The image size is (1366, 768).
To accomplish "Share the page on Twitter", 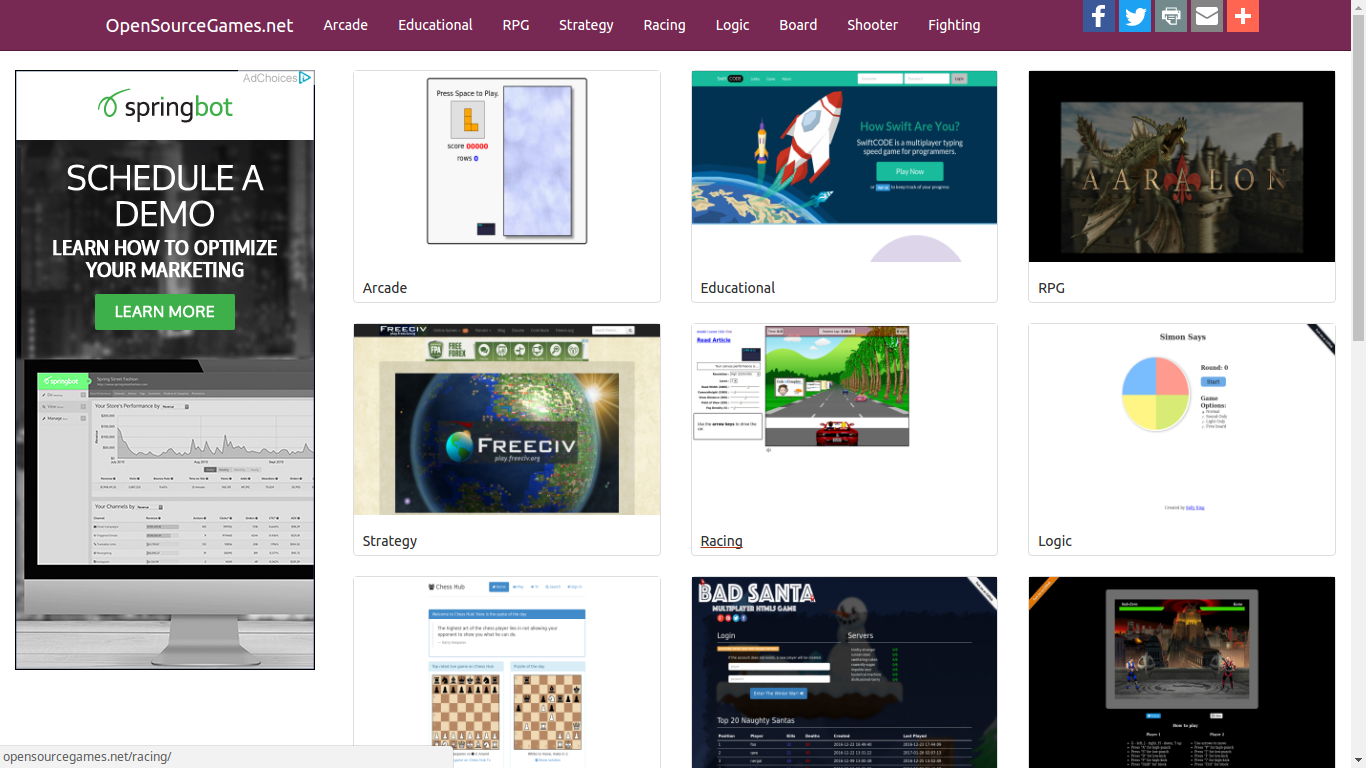I will [x=1135, y=16].
